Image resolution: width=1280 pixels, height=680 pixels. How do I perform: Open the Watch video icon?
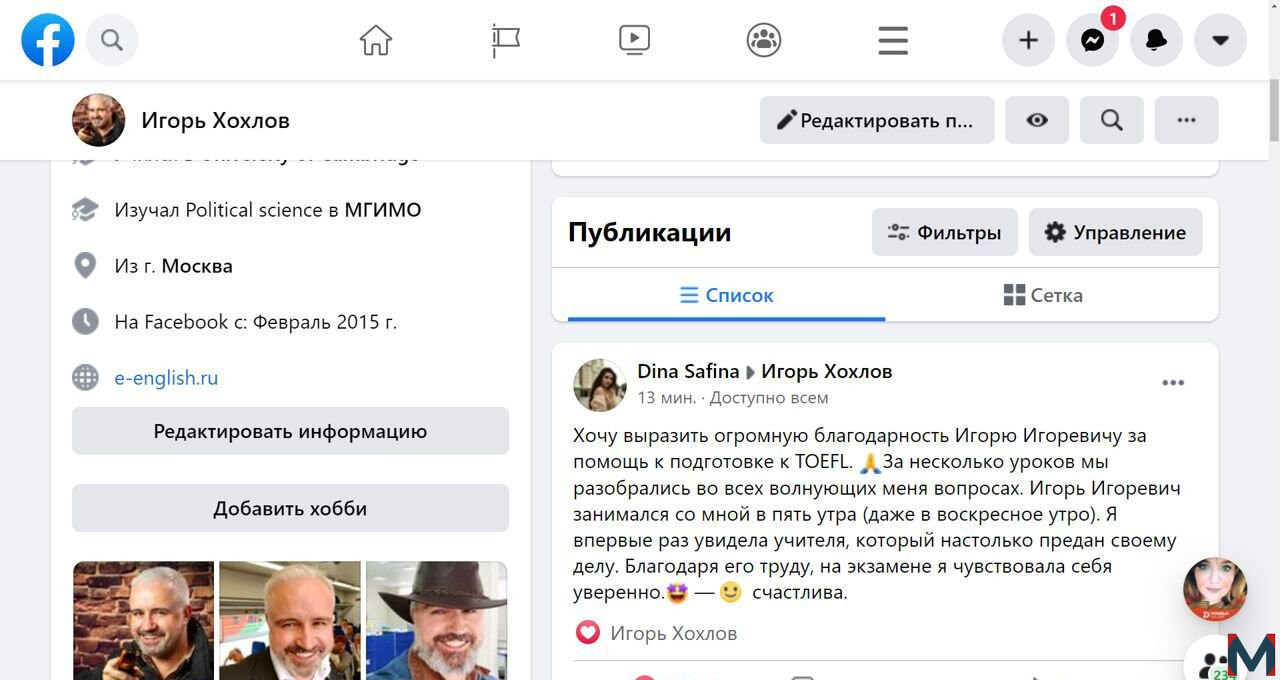pyautogui.click(x=634, y=40)
